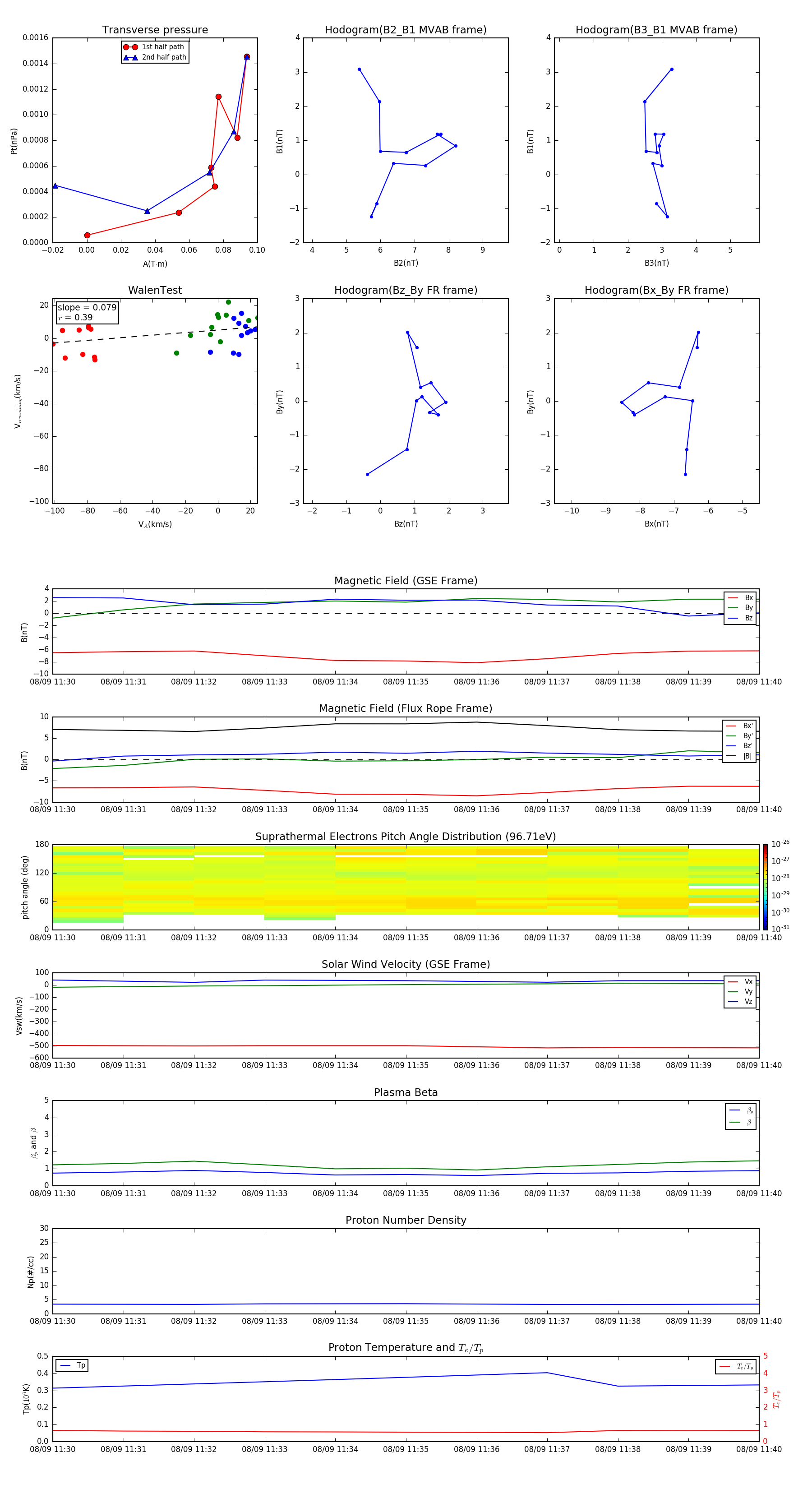Select the By' legend entry in Flux Rope panel
The image size is (812, 1489).
(x=739, y=736)
